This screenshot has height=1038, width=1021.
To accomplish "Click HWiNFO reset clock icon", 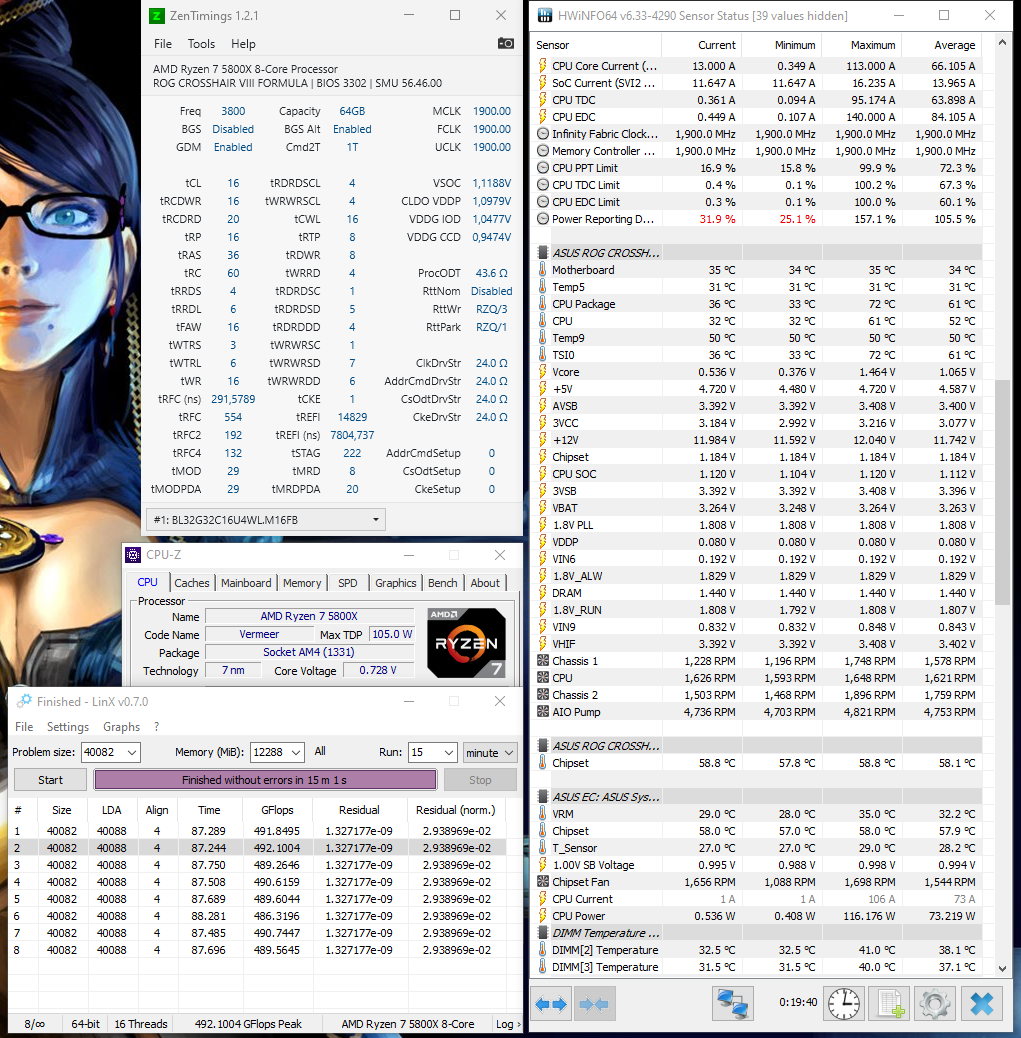I will (844, 1004).
